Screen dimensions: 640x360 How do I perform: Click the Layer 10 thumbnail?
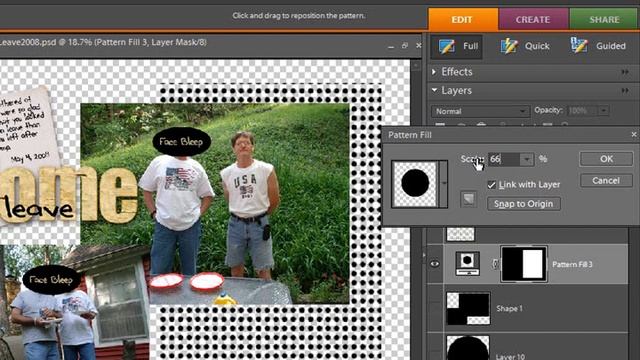pos(468,348)
